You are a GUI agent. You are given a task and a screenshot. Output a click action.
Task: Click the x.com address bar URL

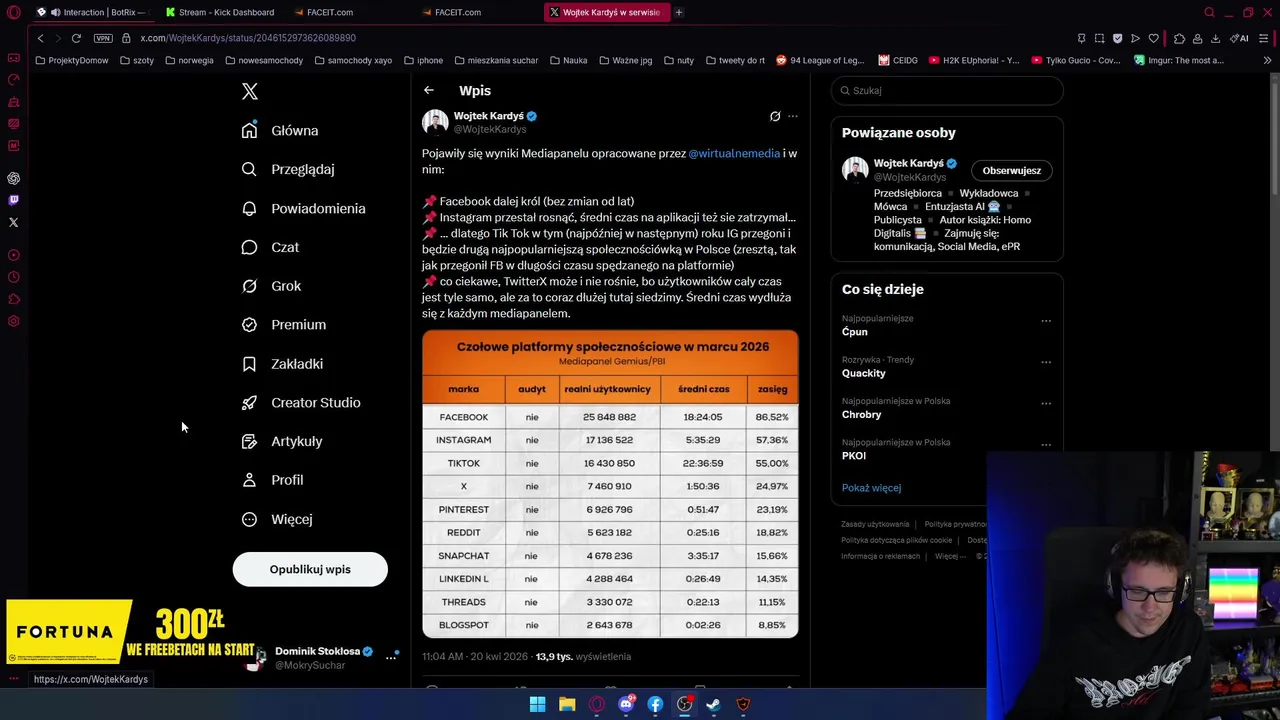coord(248,38)
